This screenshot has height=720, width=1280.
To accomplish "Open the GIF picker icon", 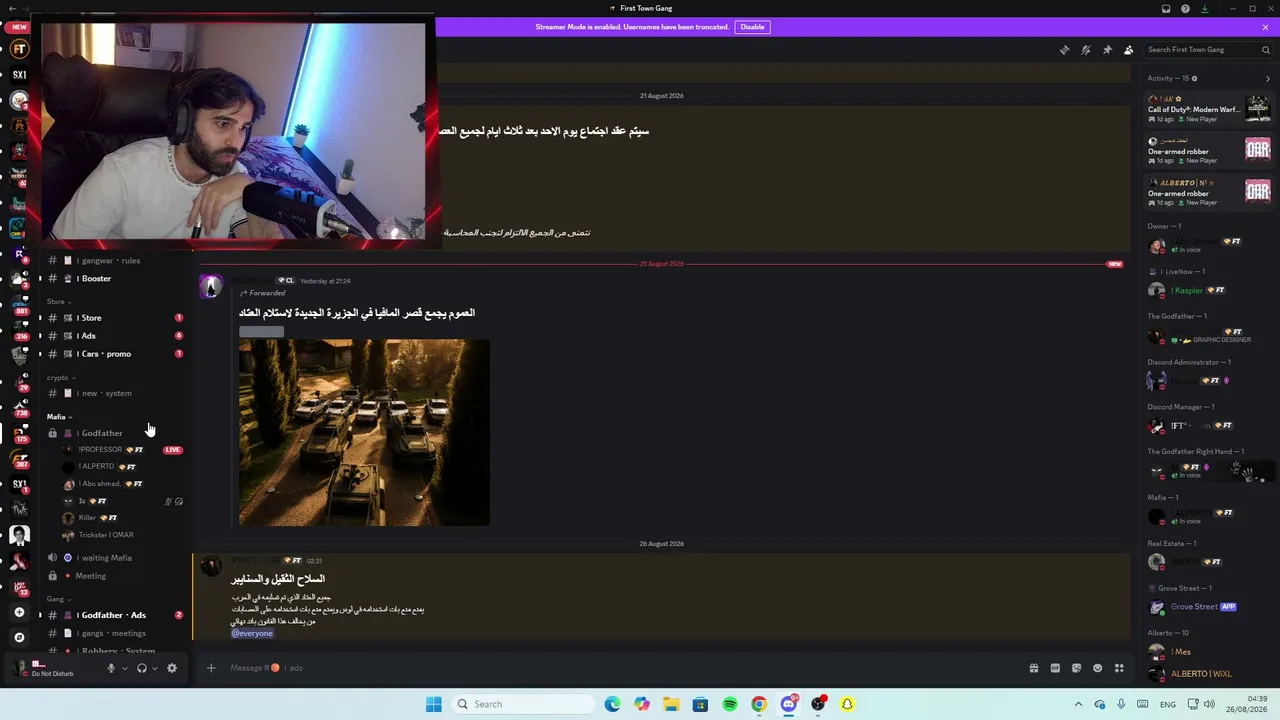I will 1055,668.
